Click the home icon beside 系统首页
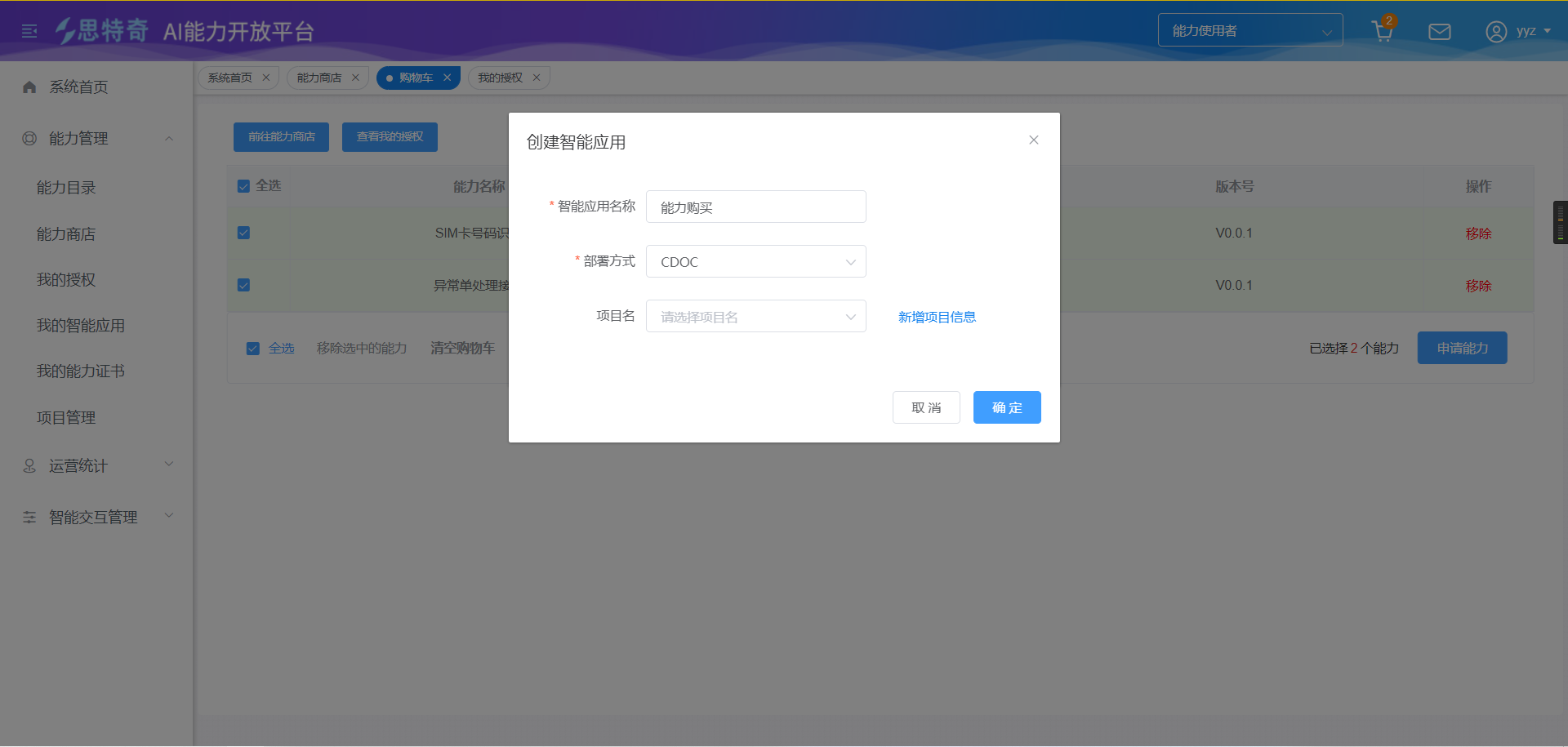 tap(29, 87)
